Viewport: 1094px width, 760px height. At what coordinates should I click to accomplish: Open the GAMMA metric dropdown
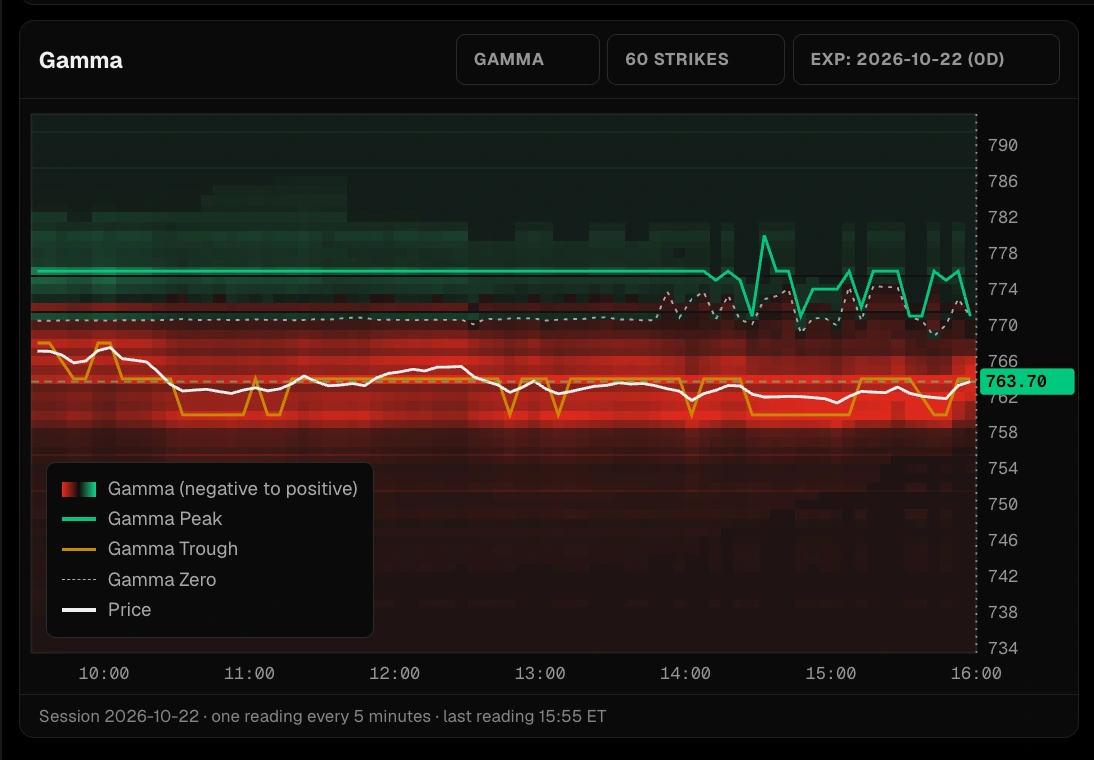click(x=527, y=59)
